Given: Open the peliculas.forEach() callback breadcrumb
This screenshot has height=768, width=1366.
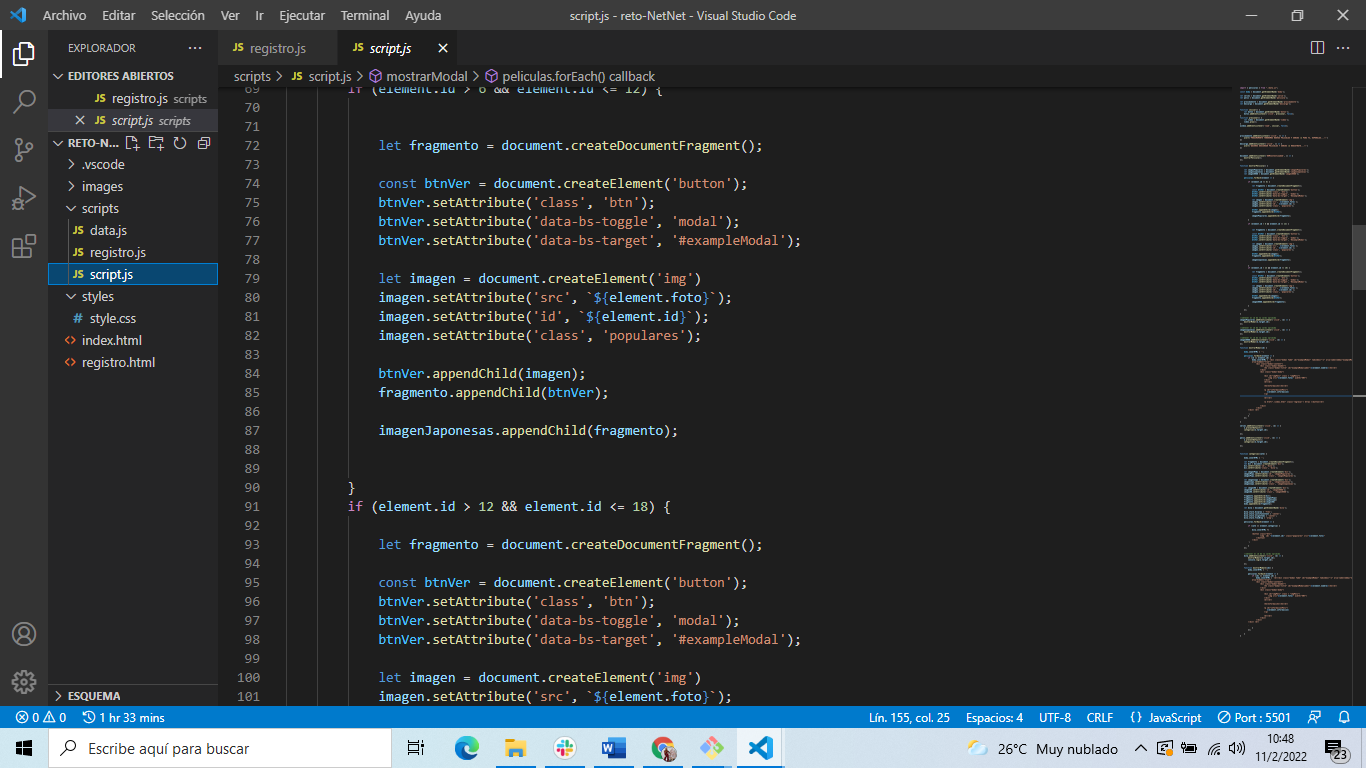Looking at the screenshot, I should pos(570,76).
